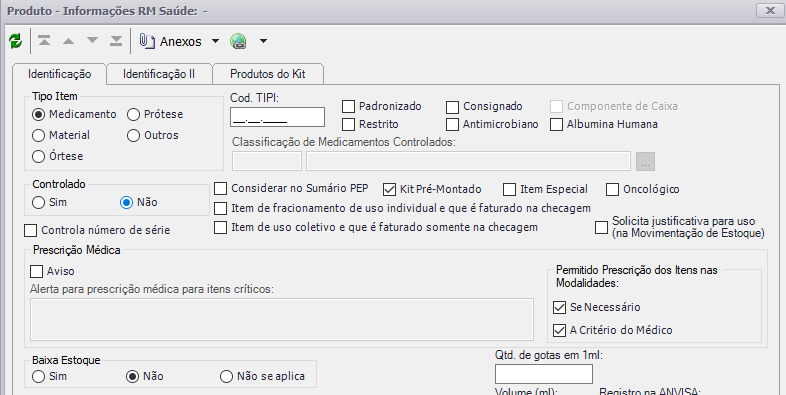This screenshot has height=395, width=786.
Task: Select Outros item type
Action: (x=133, y=135)
